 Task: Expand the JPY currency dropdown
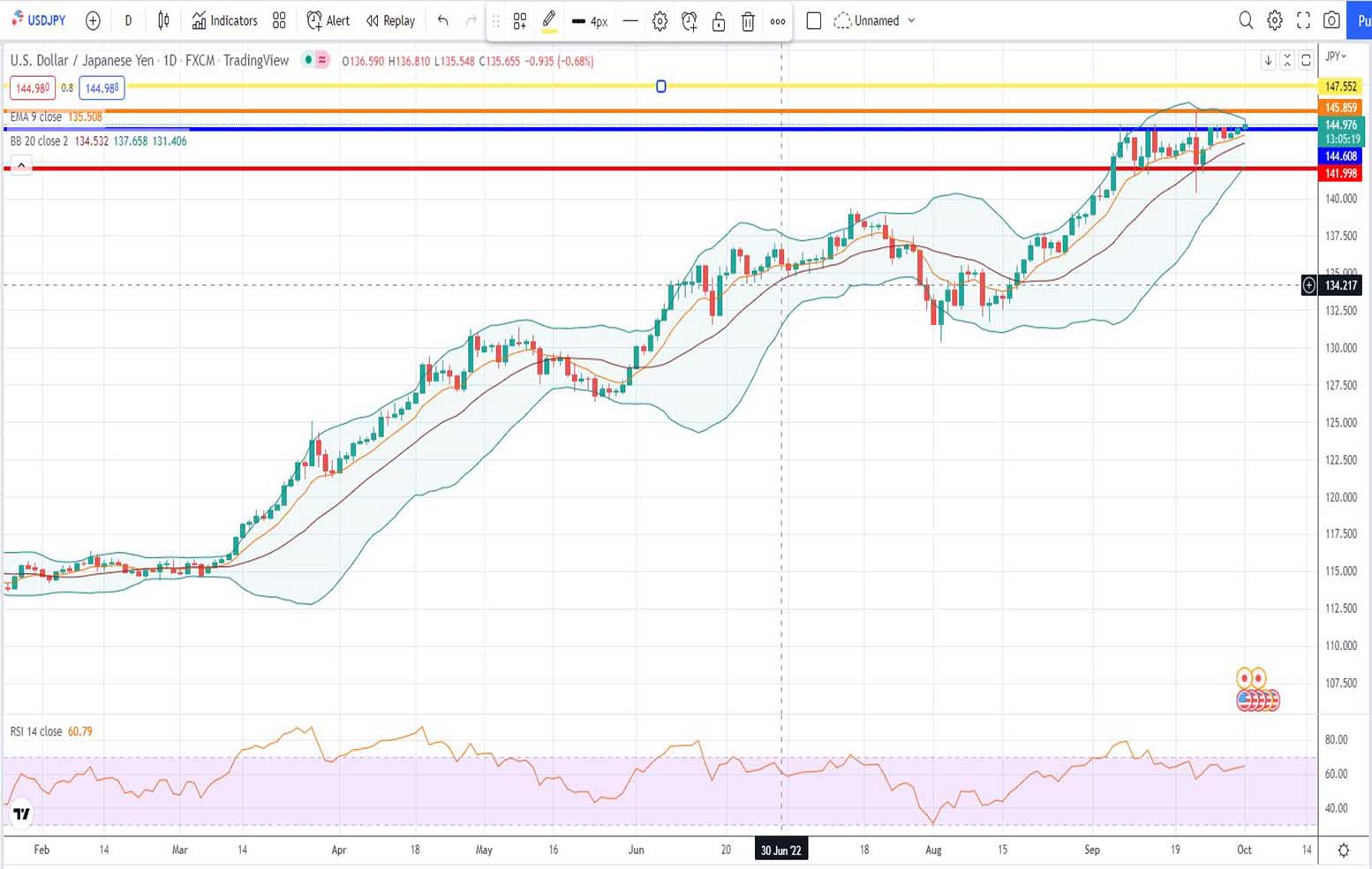[1337, 57]
